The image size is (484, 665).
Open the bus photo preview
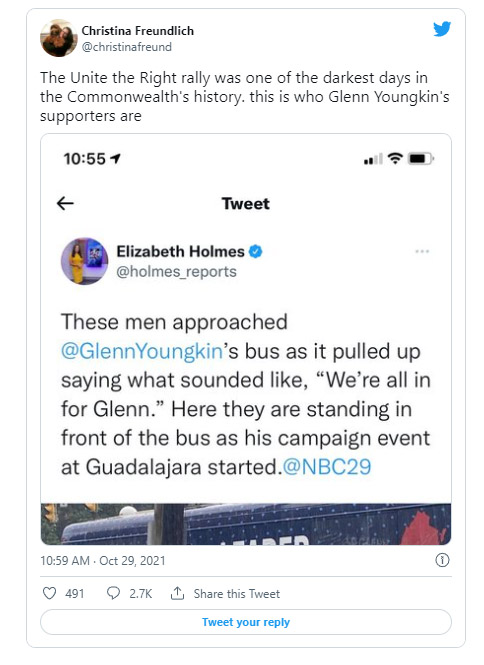click(246, 524)
